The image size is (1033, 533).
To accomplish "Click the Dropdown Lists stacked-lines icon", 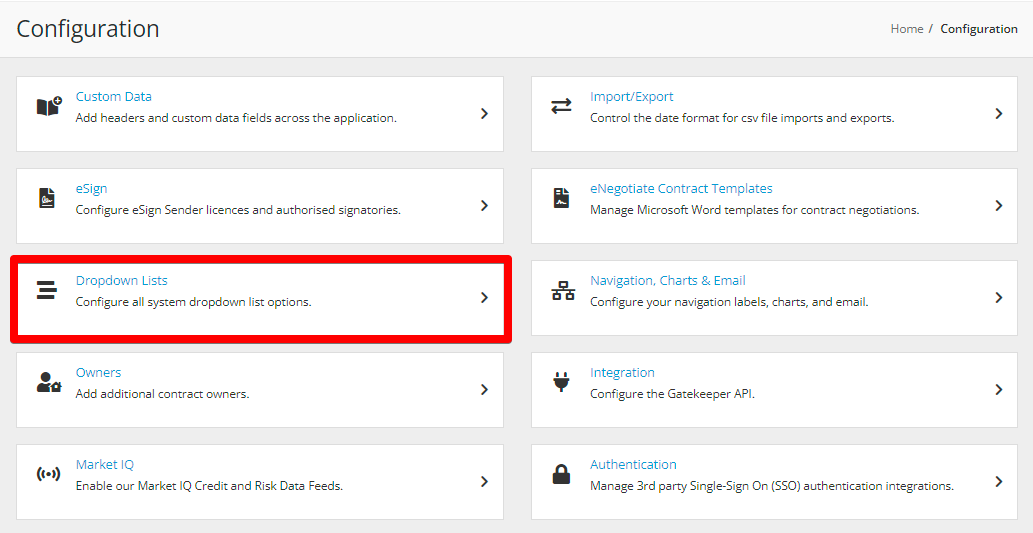I will click(47, 290).
